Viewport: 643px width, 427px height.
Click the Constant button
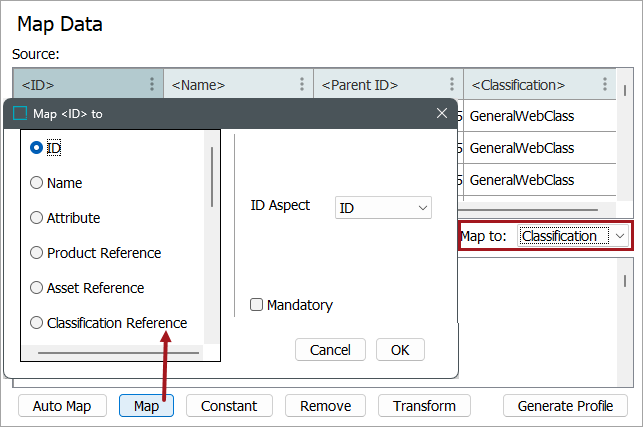pyautogui.click(x=229, y=406)
